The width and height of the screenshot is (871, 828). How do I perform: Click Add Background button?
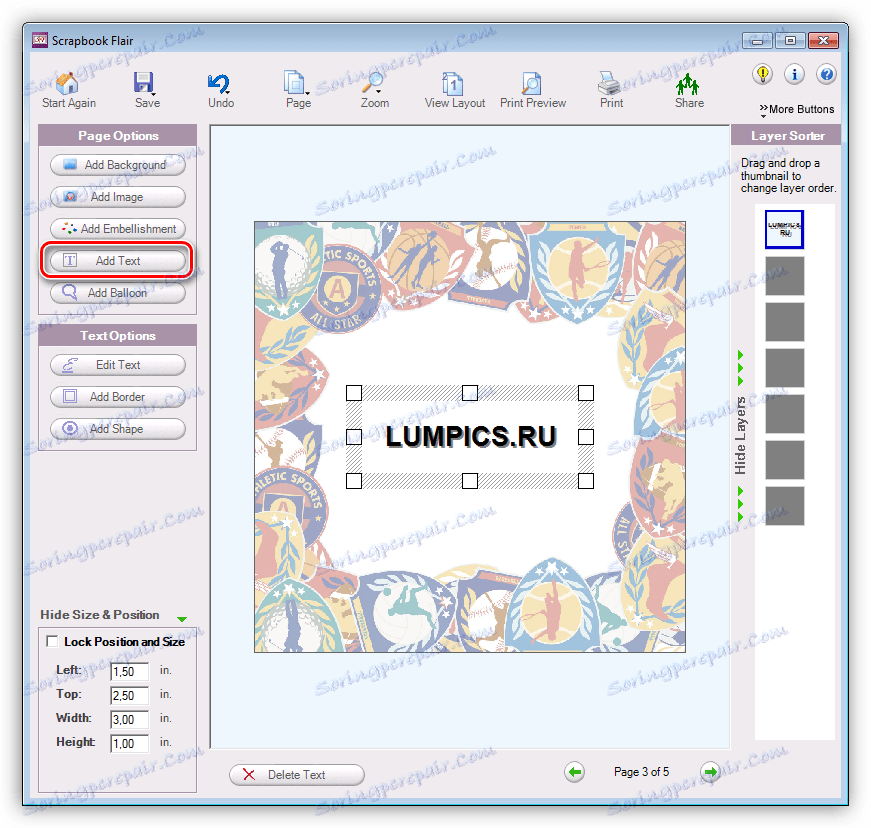[118, 165]
